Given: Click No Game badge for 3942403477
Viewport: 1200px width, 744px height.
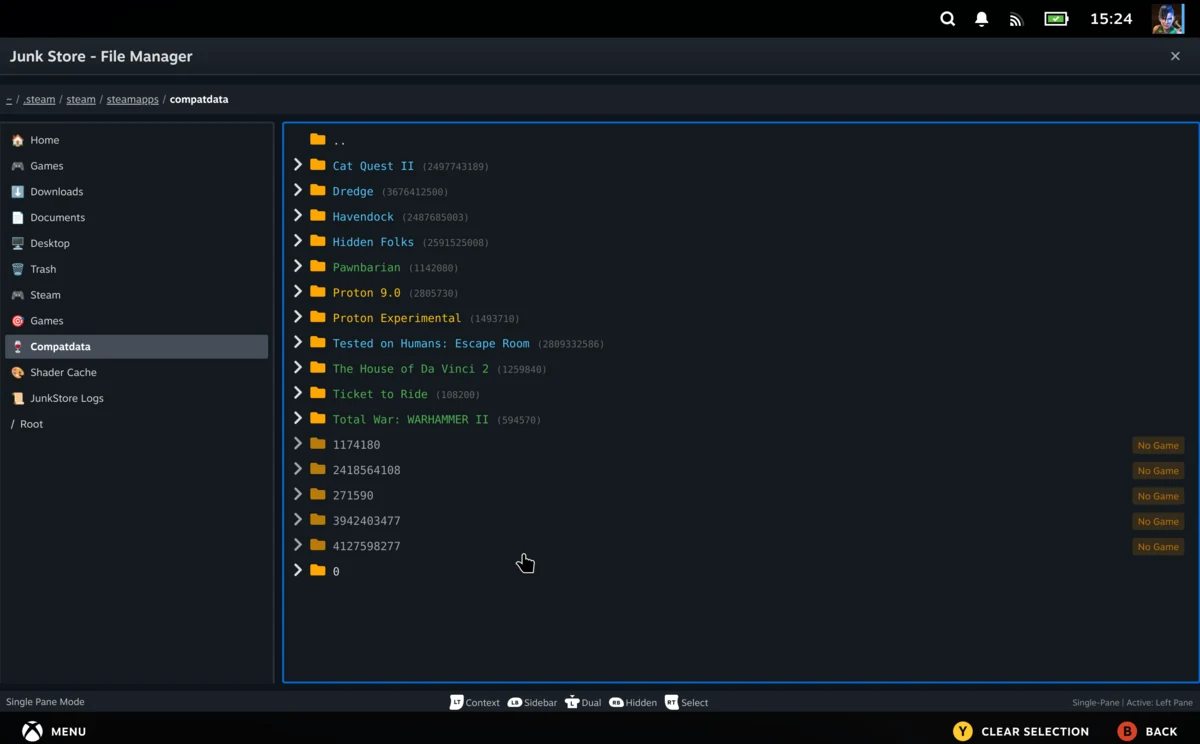Looking at the screenshot, I should tap(1158, 521).
